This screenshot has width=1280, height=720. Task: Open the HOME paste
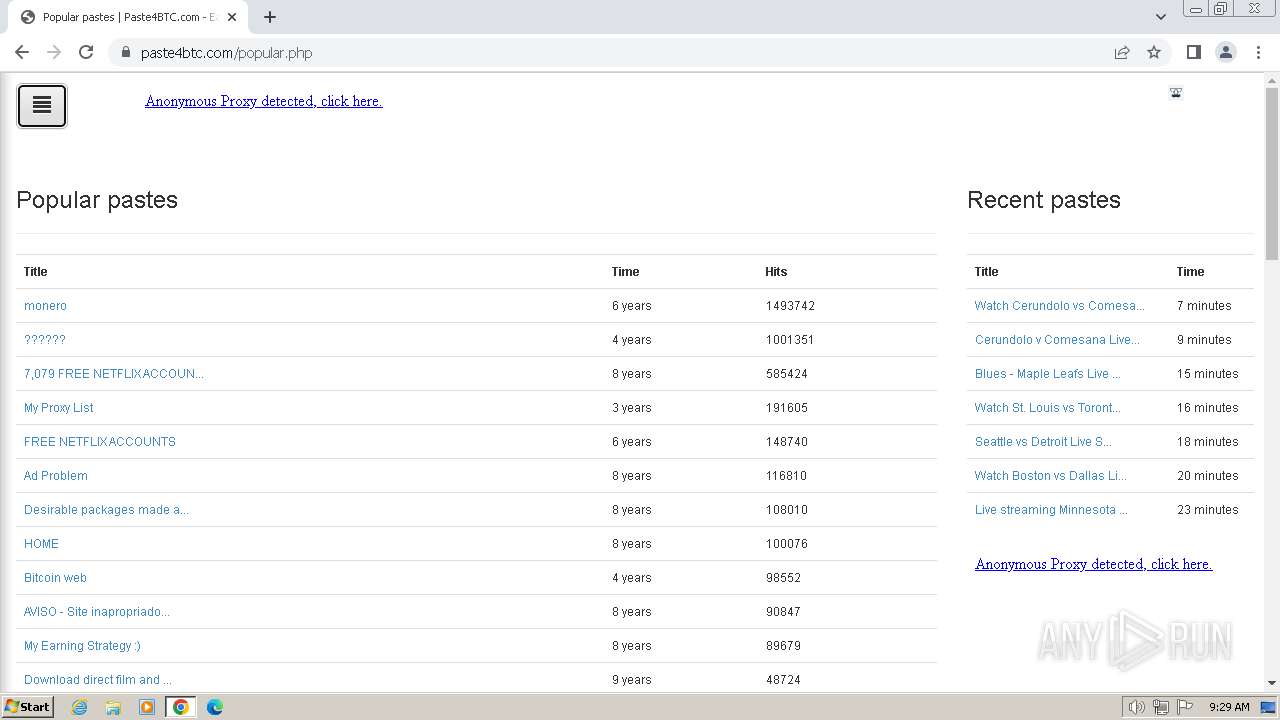point(41,544)
